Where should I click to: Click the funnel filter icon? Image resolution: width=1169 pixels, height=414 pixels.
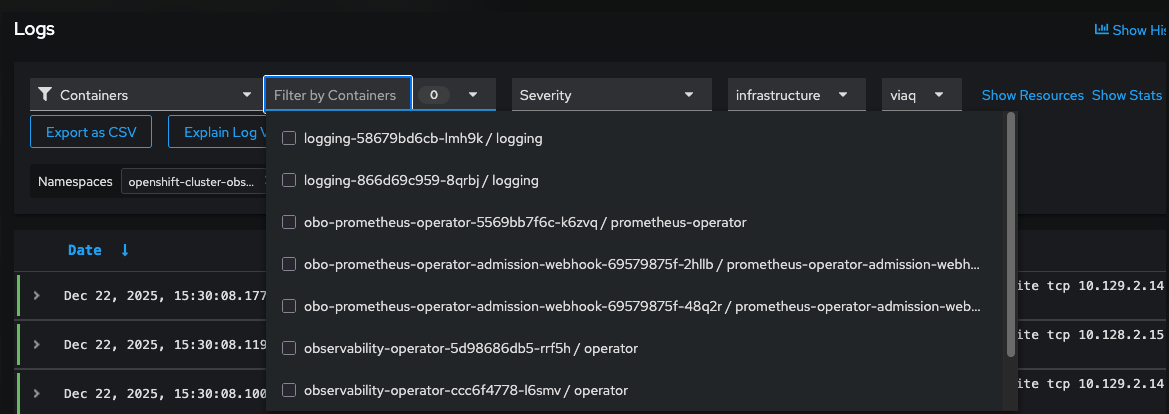pos(44,95)
